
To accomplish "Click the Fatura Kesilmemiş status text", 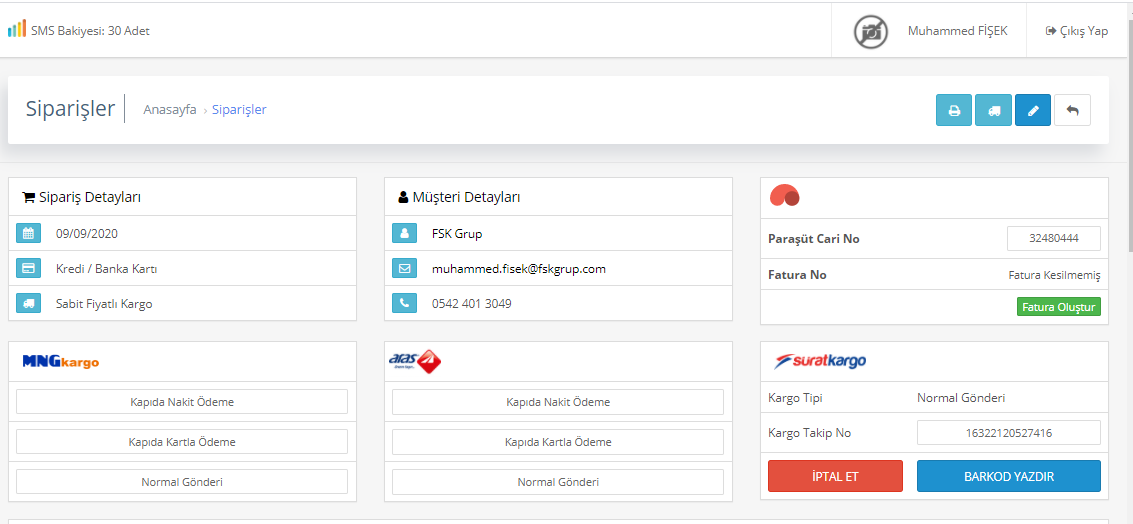I will 1054,275.
